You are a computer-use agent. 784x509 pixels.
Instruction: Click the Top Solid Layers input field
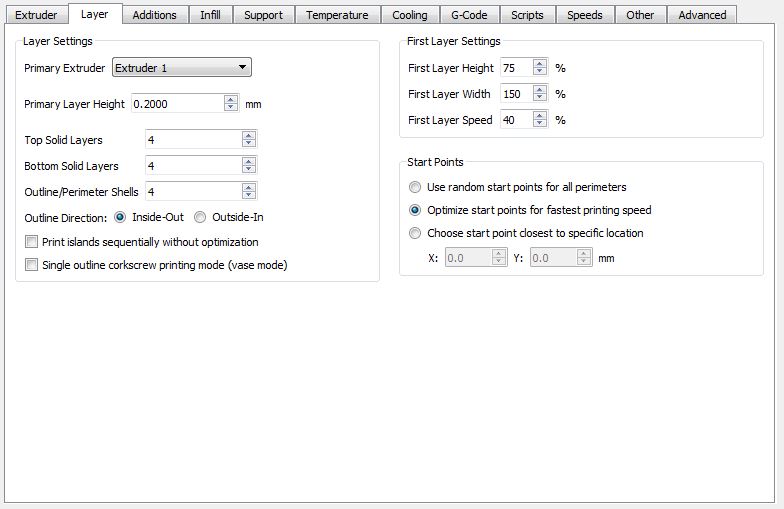pyautogui.click(x=194, y=140)
